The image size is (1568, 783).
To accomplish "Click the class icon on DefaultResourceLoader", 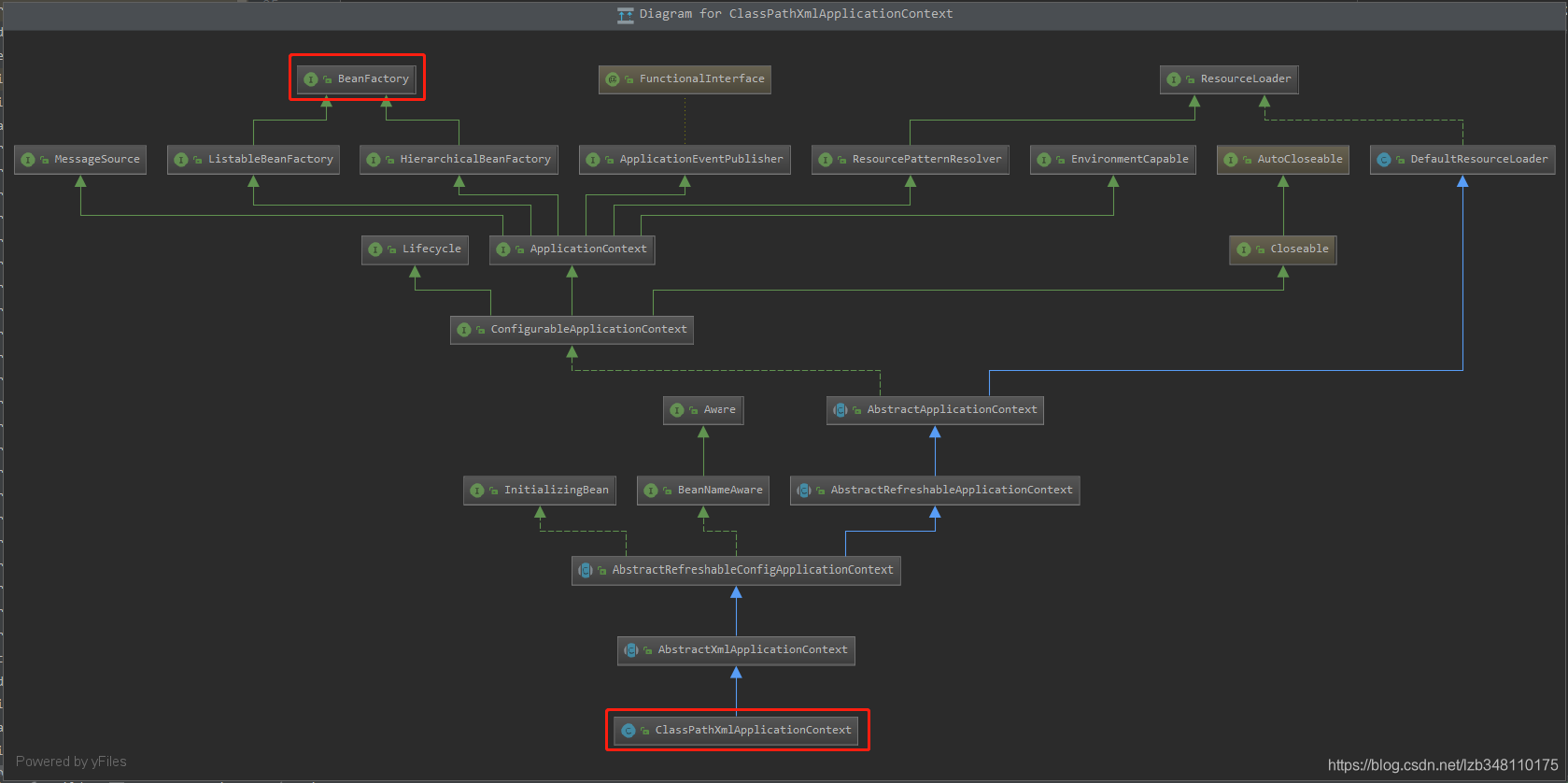I will point(1384,160).
